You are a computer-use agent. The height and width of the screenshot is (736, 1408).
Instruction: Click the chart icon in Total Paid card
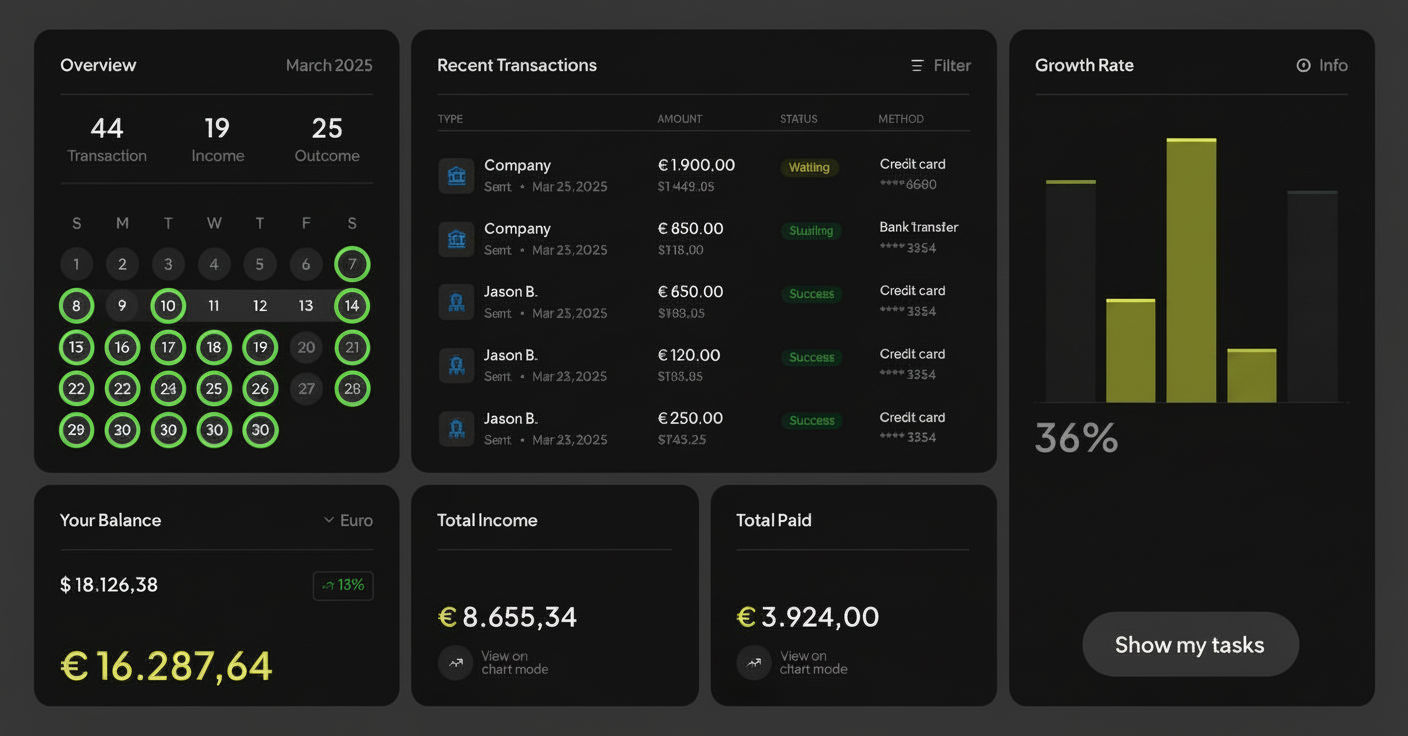[x=754, y=662]
